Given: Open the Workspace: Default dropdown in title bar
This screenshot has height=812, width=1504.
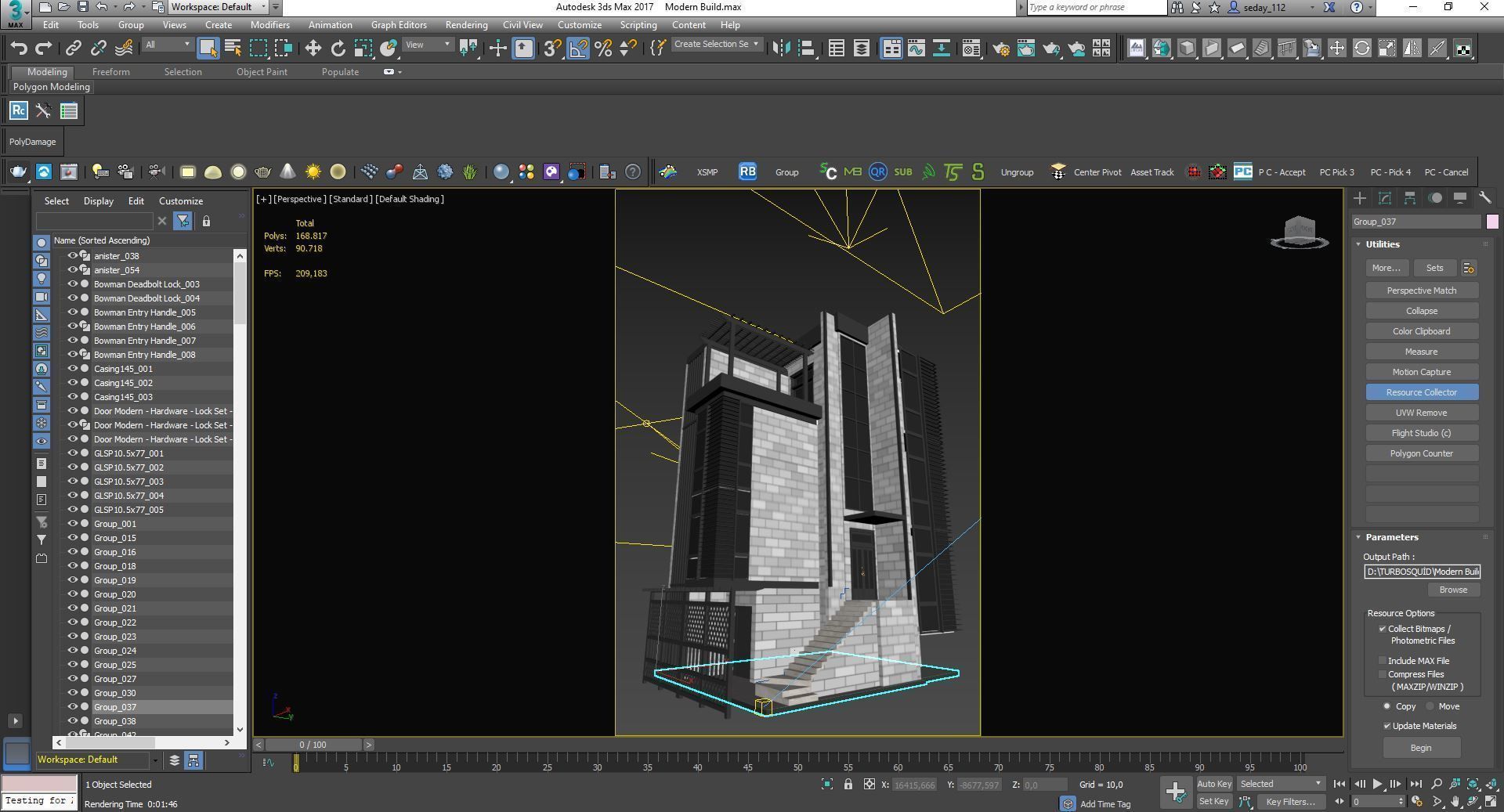Looking at the screenshot, I should click(x=220, y=7).
